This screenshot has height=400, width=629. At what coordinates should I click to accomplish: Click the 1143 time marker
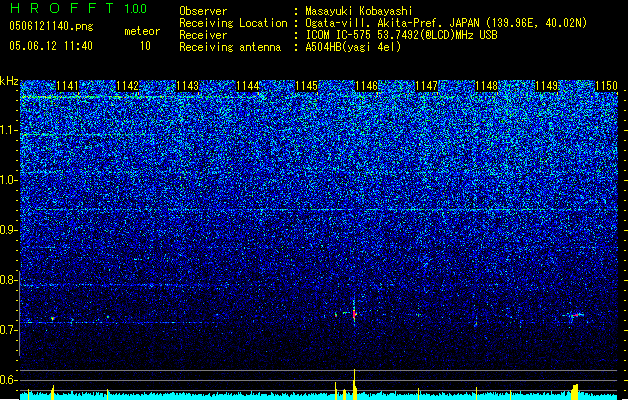[x=187, y=86]
